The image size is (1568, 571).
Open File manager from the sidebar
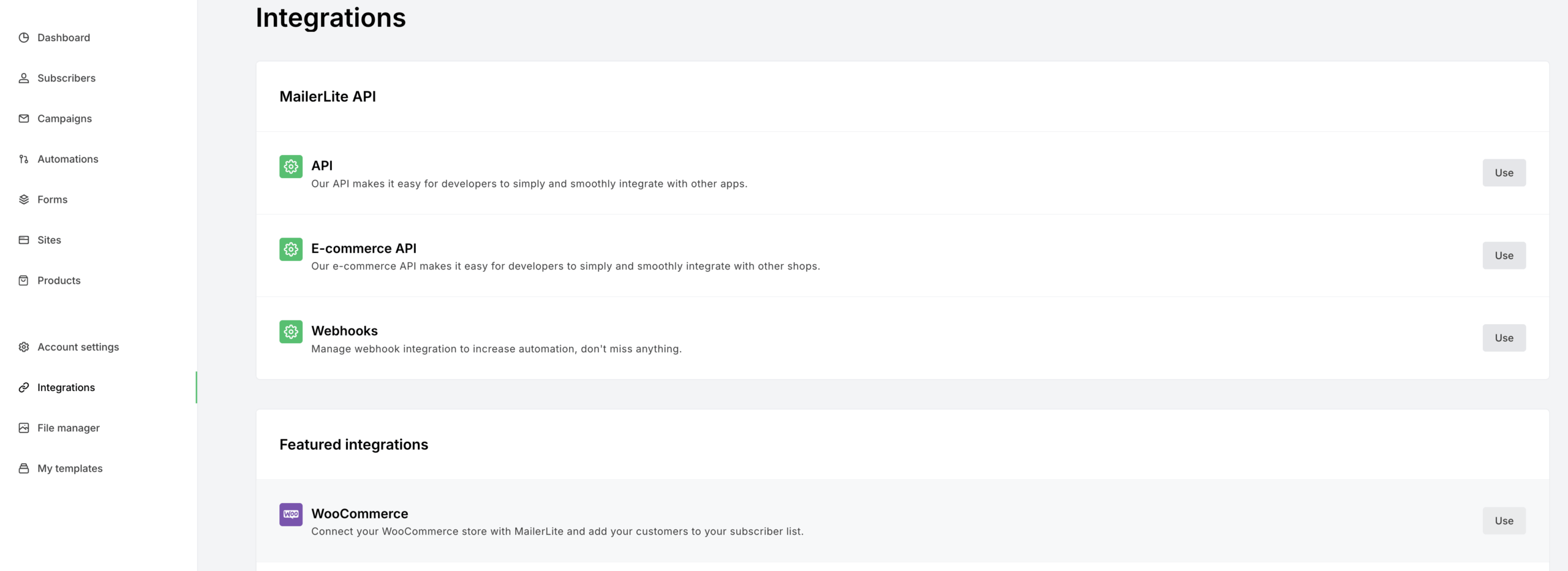tap(68, 428)
